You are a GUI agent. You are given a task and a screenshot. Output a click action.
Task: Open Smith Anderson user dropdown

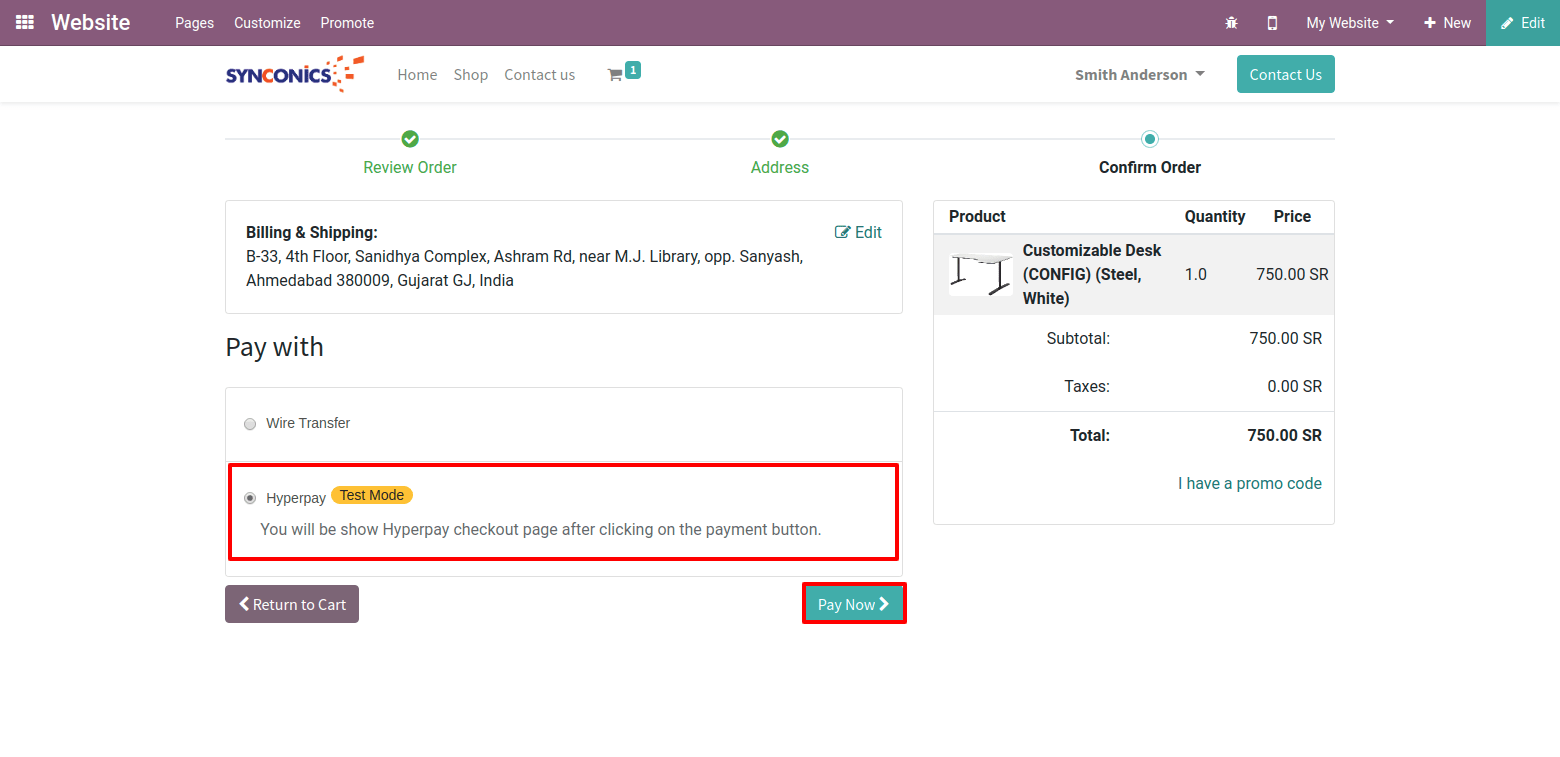(1140, 75)
